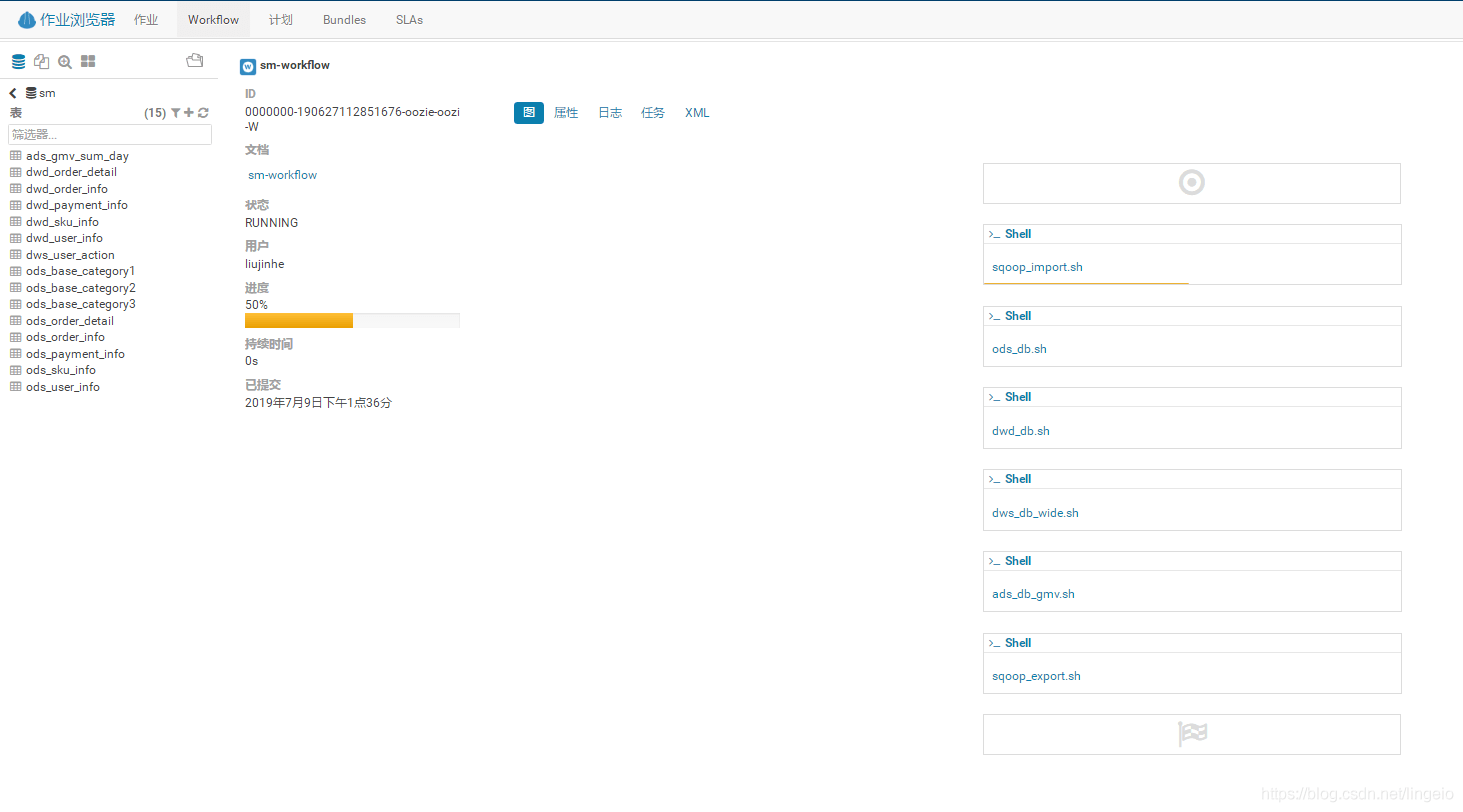Click the RUNNING status text
1463x812 pixels.
point(271,223)
